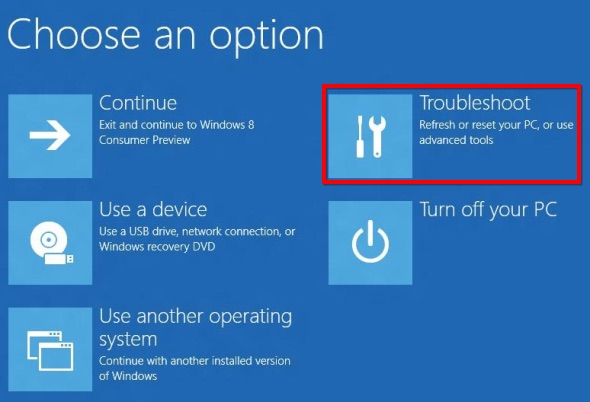
Task: Click the wrench glyph in Troubleshoot tile
Action: [377, 136]
